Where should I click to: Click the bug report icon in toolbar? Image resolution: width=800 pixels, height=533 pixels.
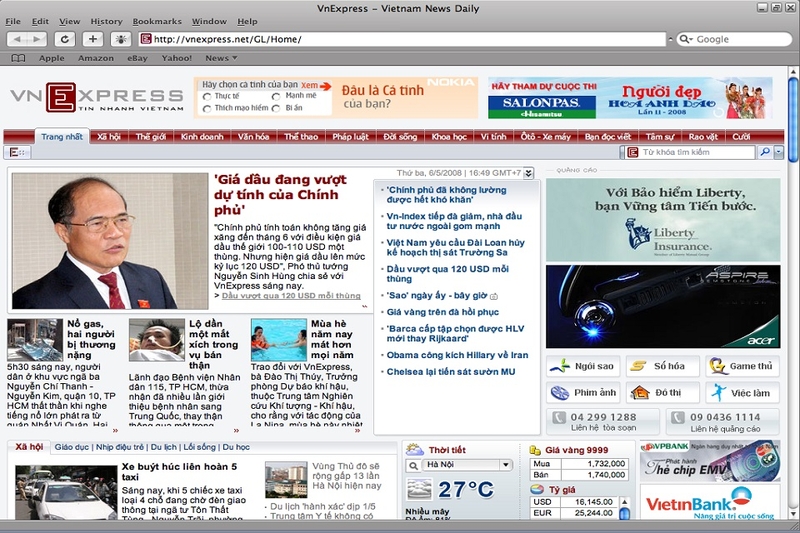[119, 39]
